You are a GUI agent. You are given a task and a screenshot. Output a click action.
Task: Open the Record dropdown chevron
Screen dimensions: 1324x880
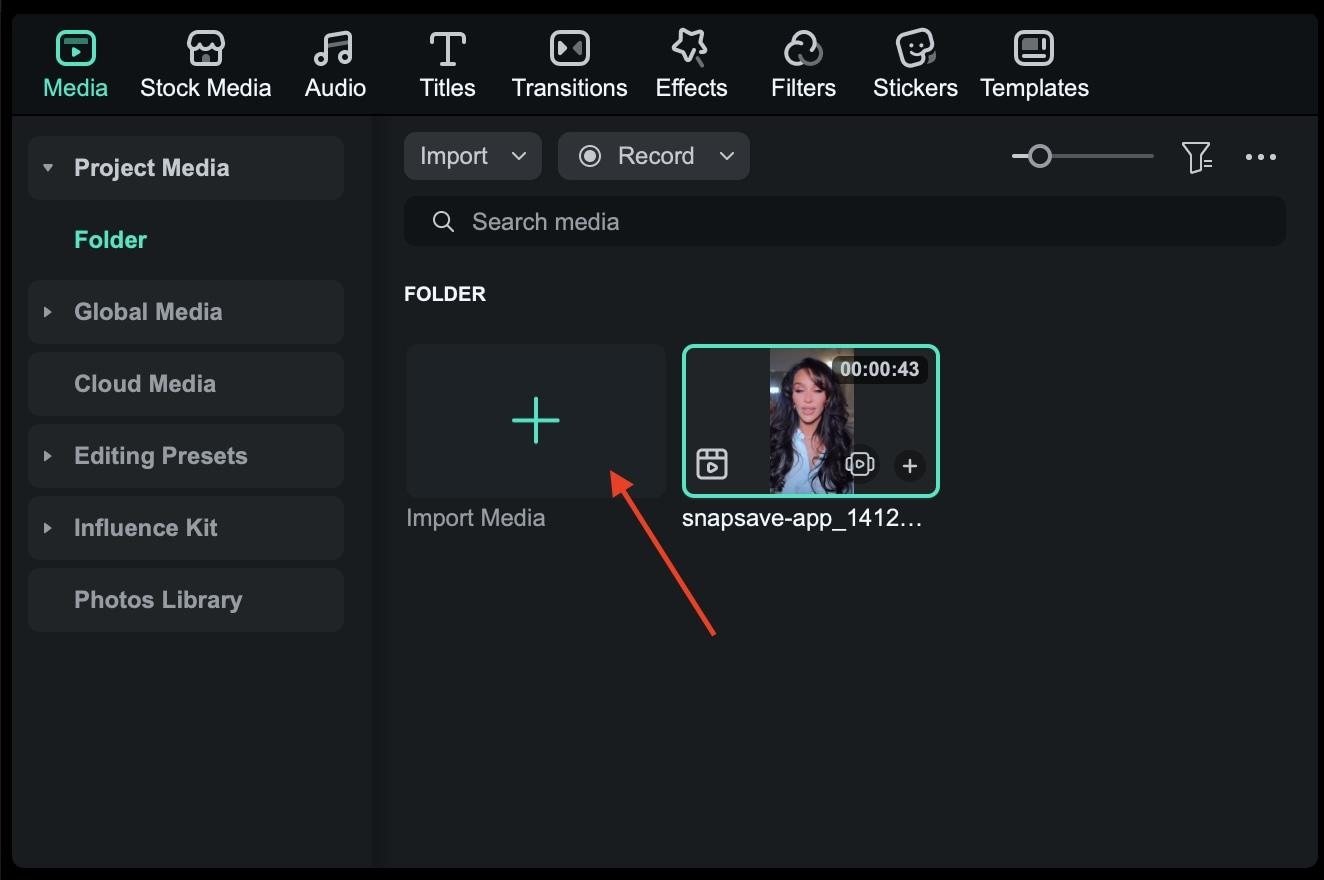point(728,156)
